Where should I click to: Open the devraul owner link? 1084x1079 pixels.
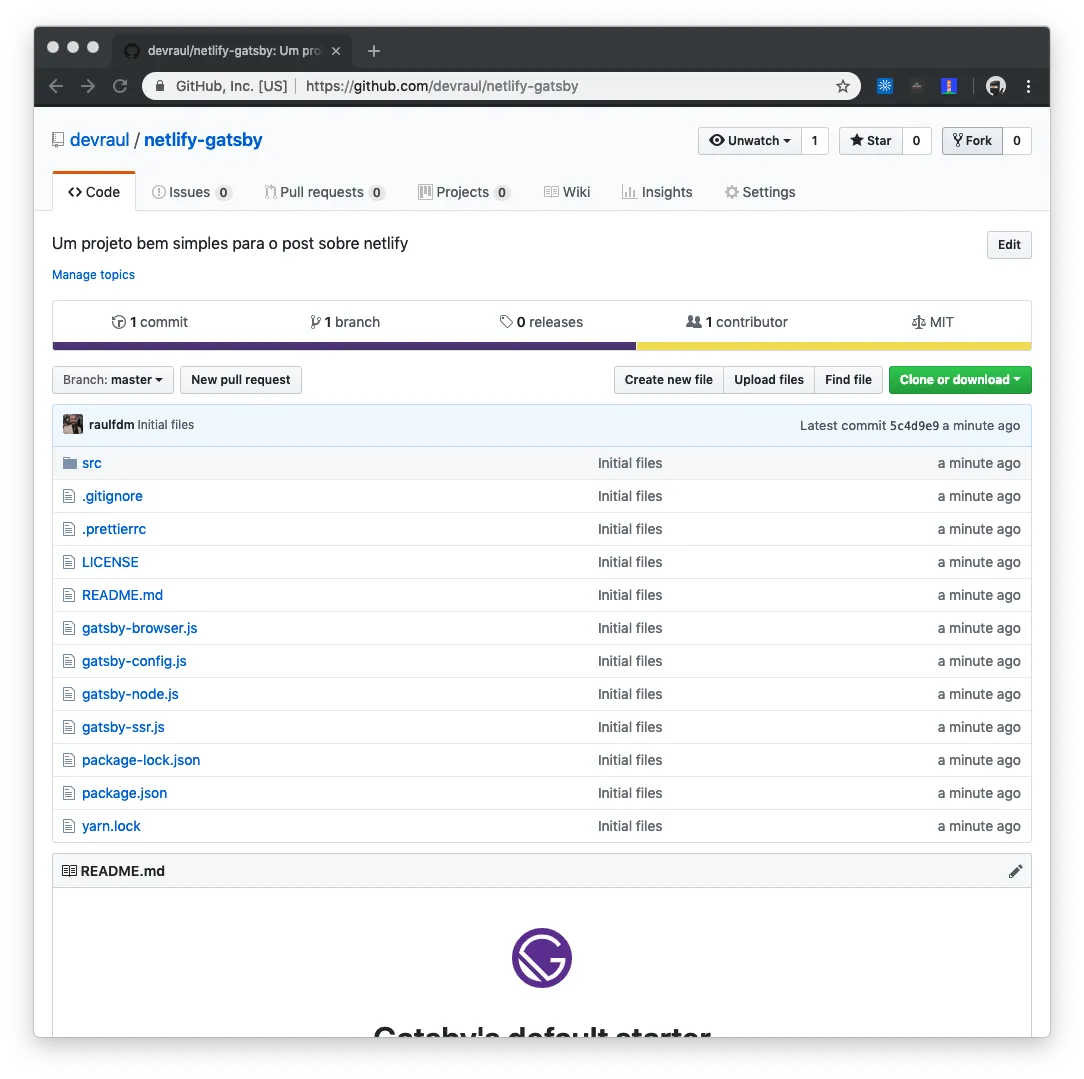pyautogui.click(x=100, y=140)
